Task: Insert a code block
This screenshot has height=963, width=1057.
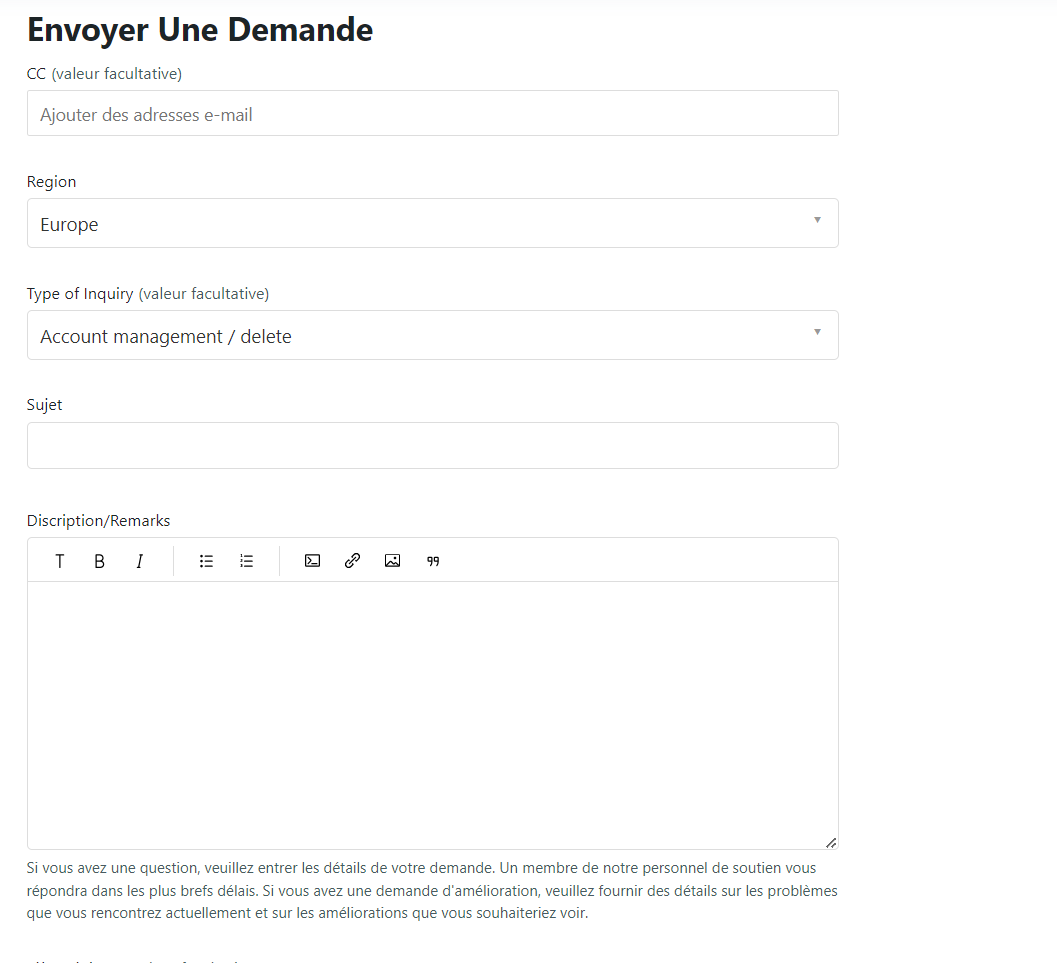Action: [x=312, y=561]
